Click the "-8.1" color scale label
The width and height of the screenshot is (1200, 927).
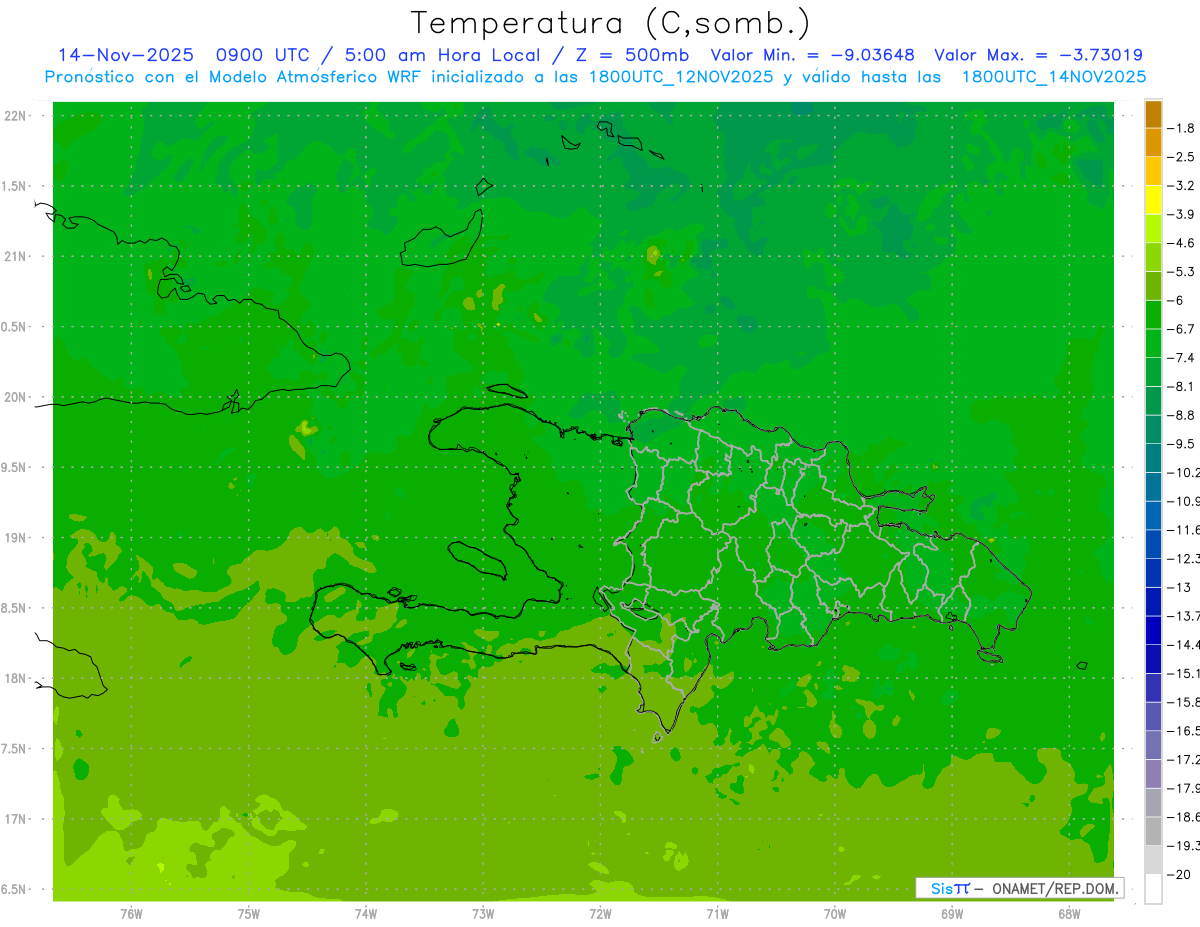[x=1182, y=386]
